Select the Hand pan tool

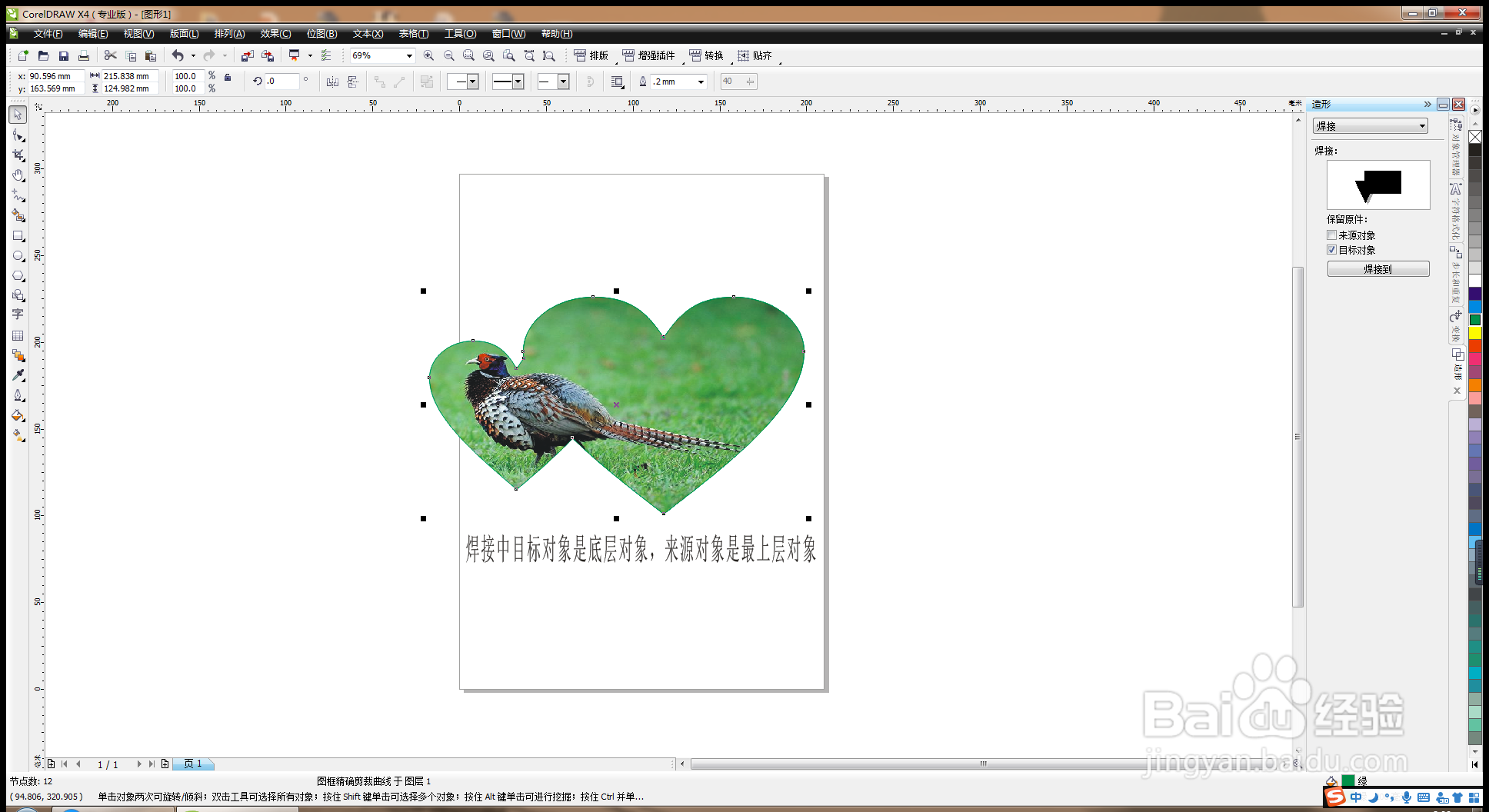coord(18,175)
